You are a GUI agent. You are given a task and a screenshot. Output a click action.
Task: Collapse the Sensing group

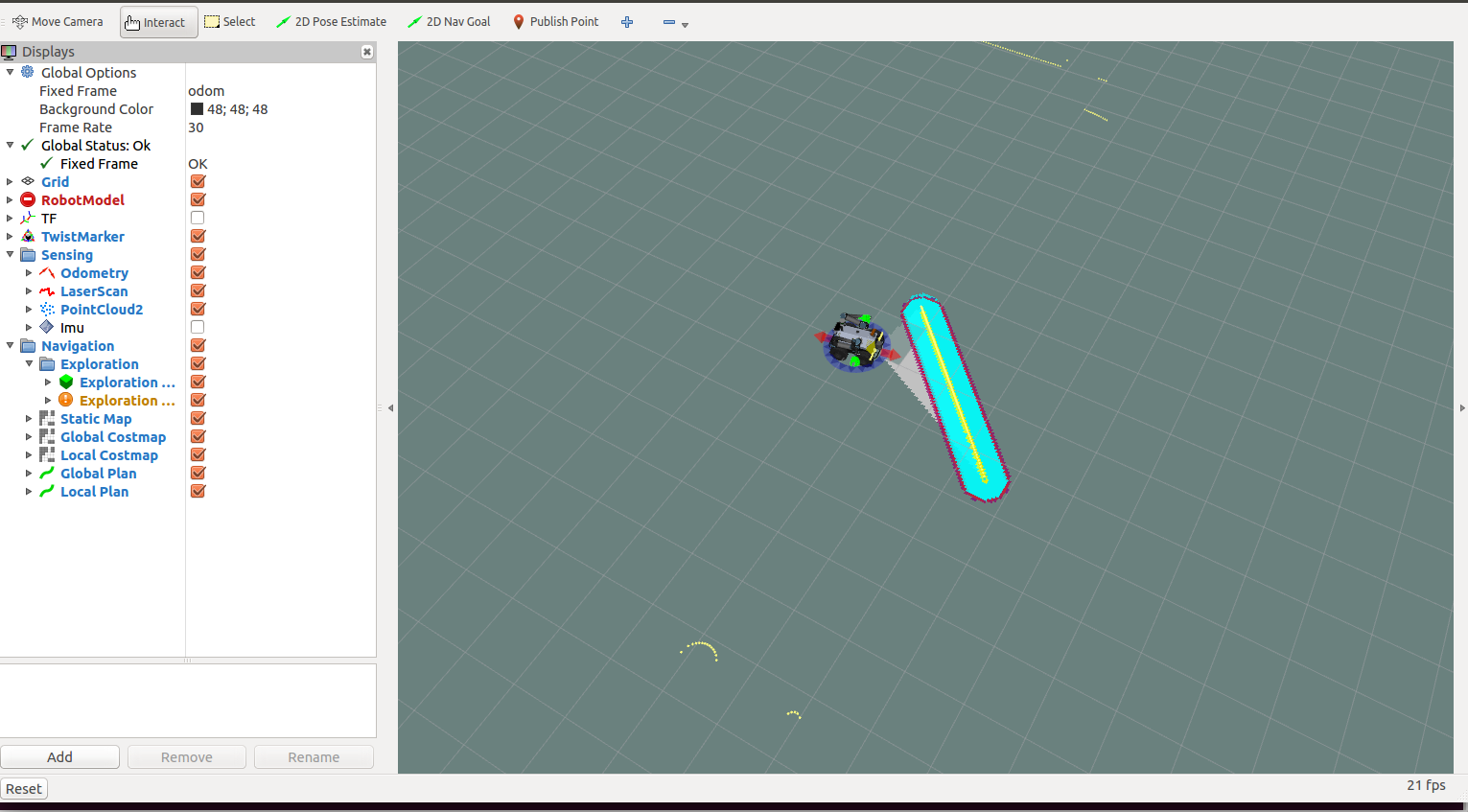(10, 254)
